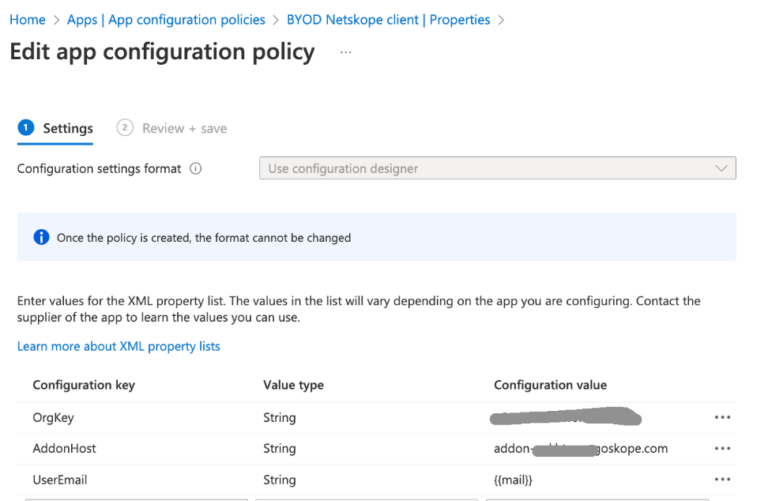
Task: Select the OrgKey configuration key cell
Action: pyautogui.click(x=54, y=418)
